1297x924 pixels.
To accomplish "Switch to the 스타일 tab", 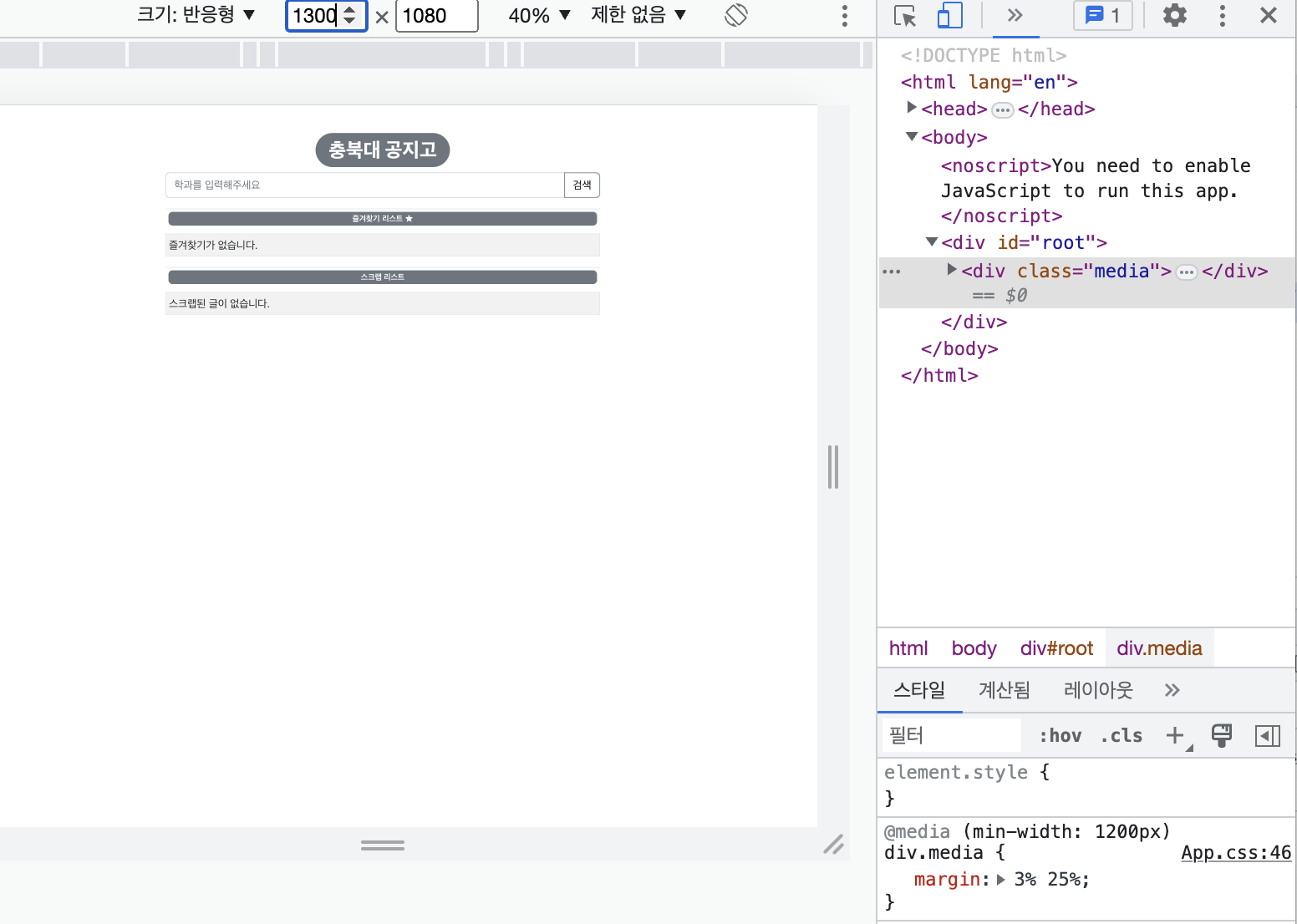I will pyautogui.click(x=919, y=690).
